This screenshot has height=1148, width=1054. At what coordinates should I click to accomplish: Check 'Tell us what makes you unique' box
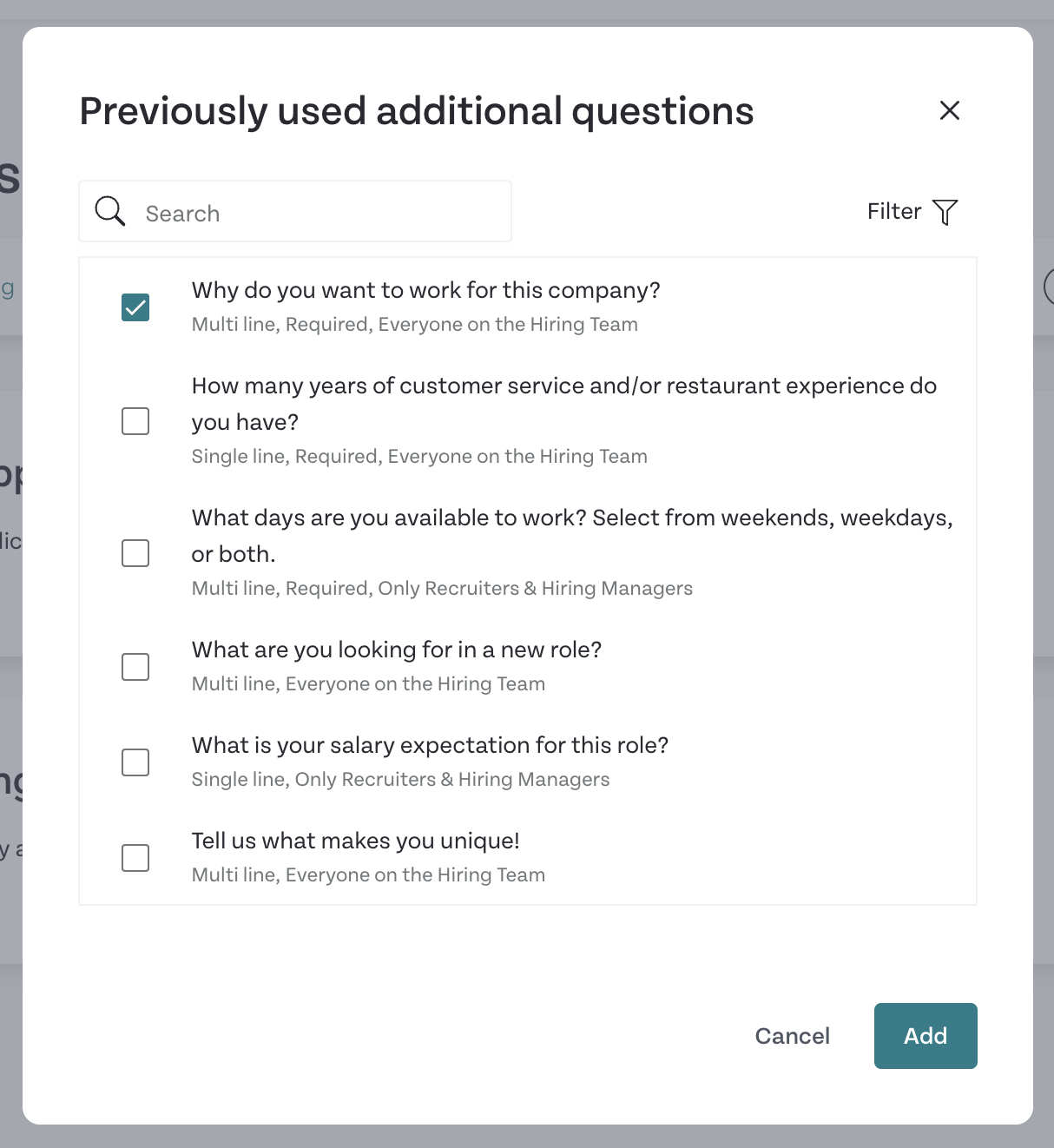135,858
